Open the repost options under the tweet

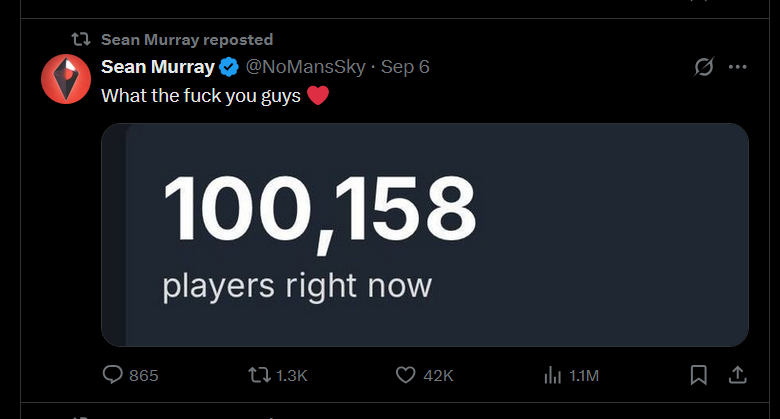click(259, 375)
